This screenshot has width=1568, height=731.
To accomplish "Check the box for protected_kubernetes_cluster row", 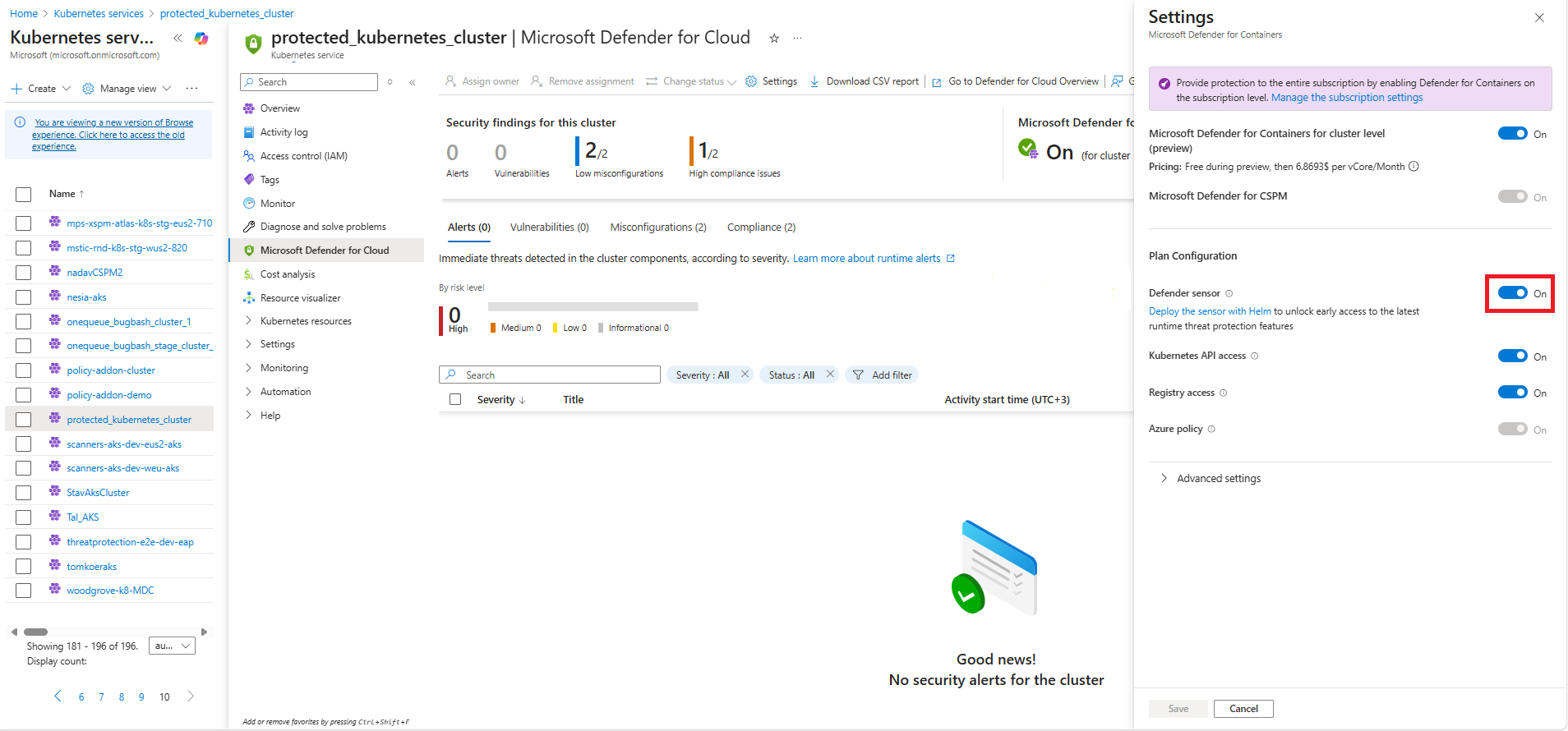I will [x=23, y=420].
